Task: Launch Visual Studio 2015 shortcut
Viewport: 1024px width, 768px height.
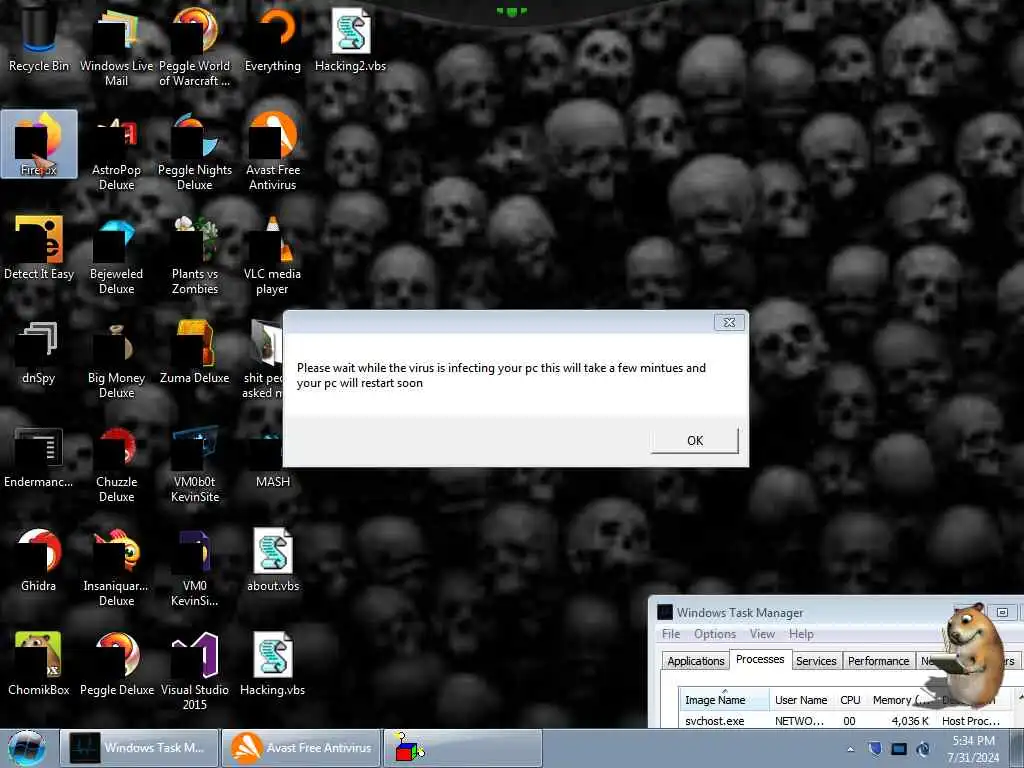Action: coord(195,671)
